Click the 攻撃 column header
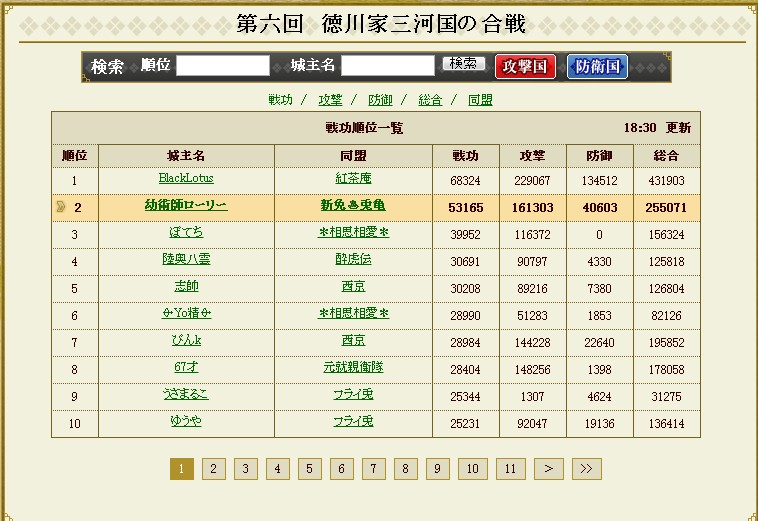This screenshot has height=521, width=758. click(533, 156)
